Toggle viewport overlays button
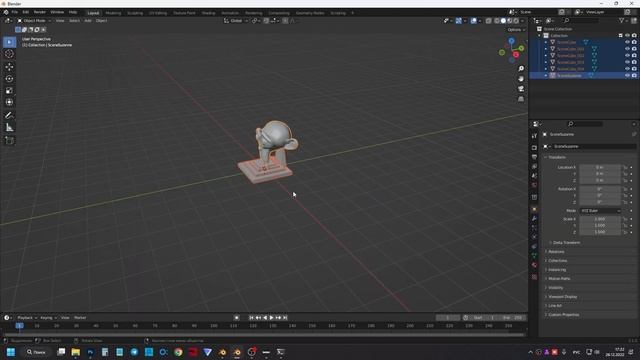 coord(473,20)
